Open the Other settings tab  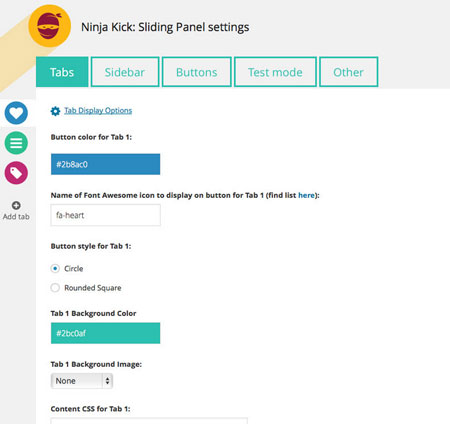[349, 72]
